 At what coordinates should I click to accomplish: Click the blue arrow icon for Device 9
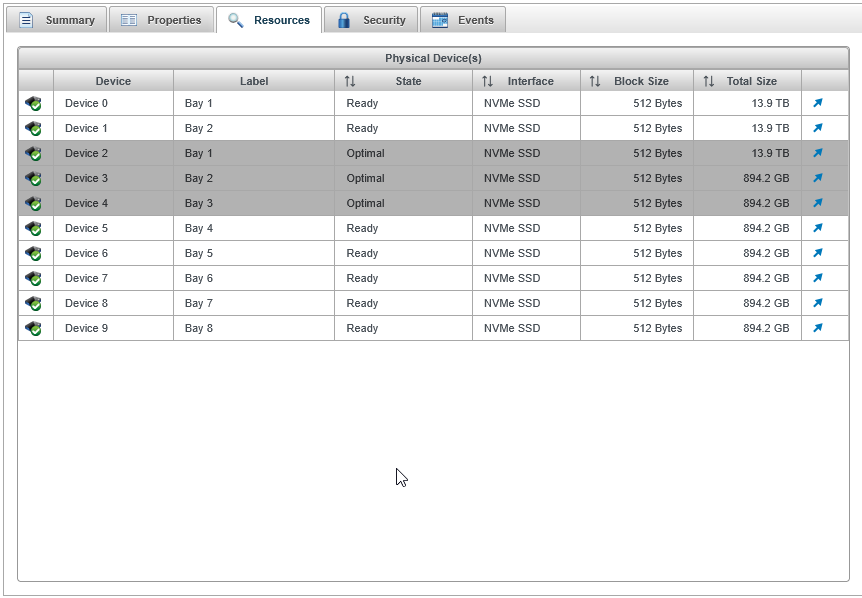pos(817,328)
